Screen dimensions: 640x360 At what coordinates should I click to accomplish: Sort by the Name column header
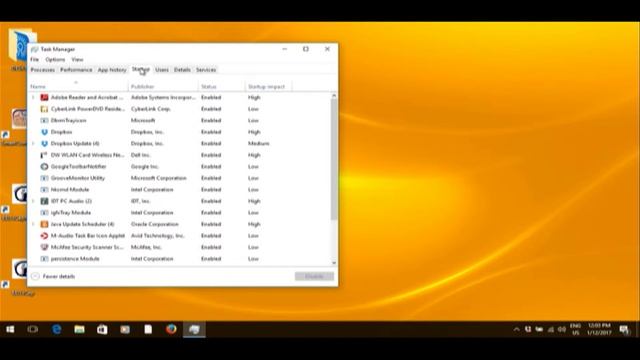point(78,87)
